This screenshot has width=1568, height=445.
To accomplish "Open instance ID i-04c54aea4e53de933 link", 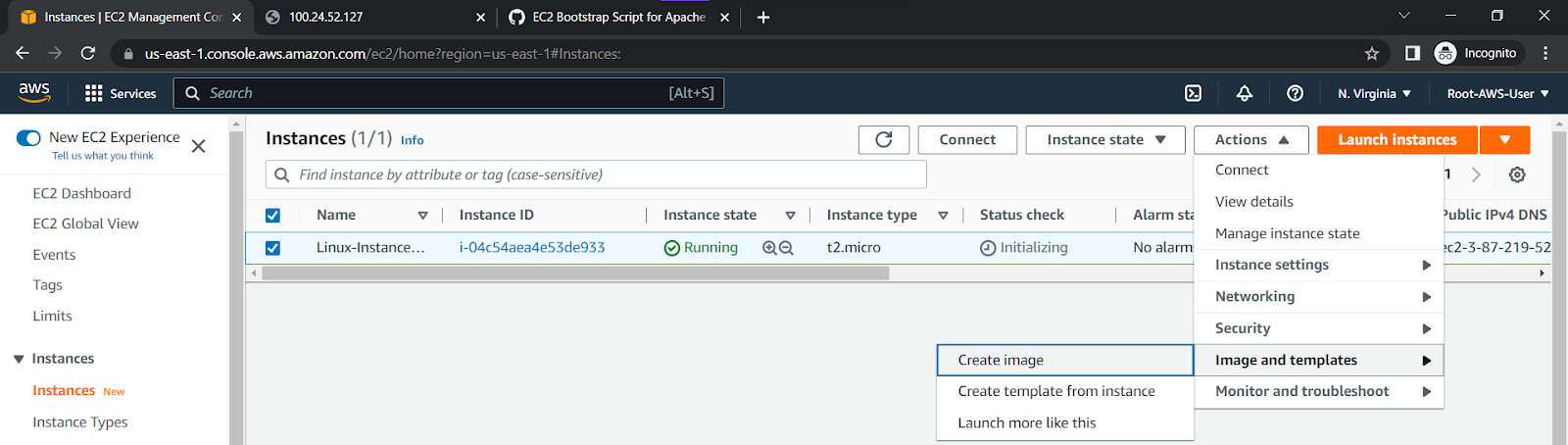I will 532,247.
